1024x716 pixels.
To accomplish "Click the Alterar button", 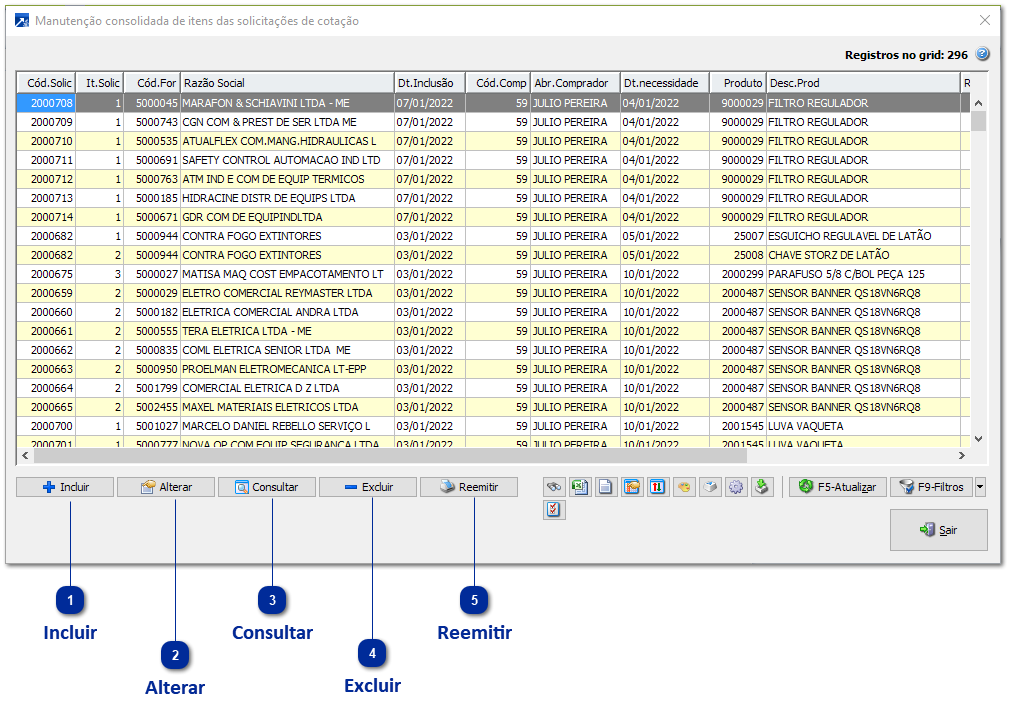I will tap(166, 487).
